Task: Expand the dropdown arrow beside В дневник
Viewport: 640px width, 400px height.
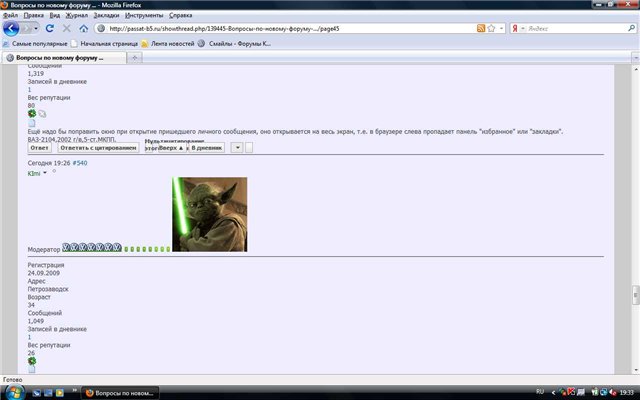Action: [x=237, y=147]
